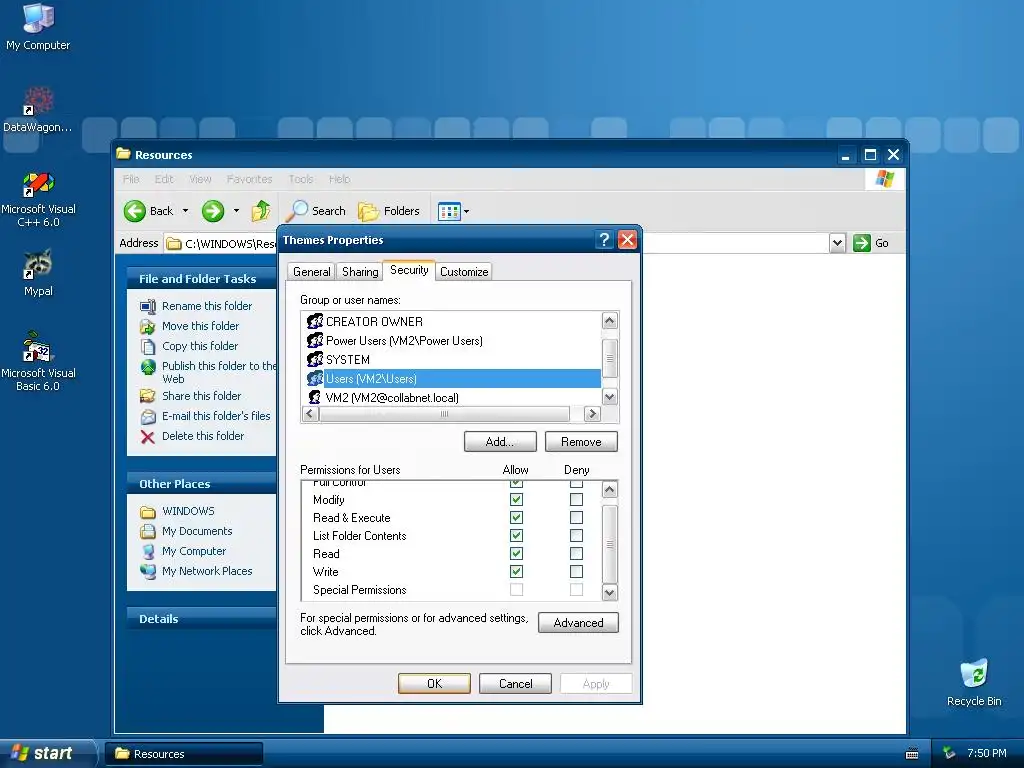Viewport: 1024px width, 768px height.
Task: Cancel the Themes Properties dialog
Action: point(515,684)
